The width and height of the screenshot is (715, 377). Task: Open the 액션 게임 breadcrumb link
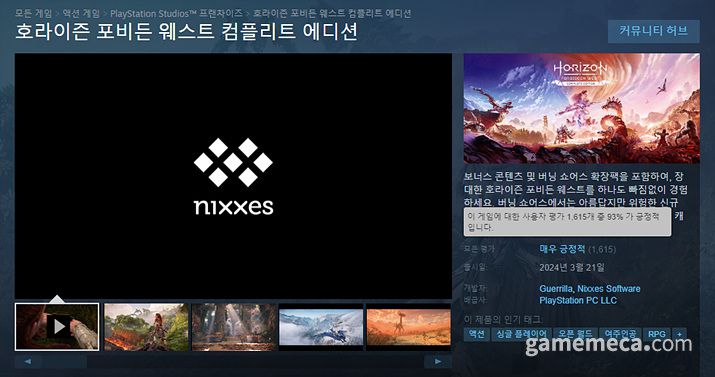click(x=81, y=13)
